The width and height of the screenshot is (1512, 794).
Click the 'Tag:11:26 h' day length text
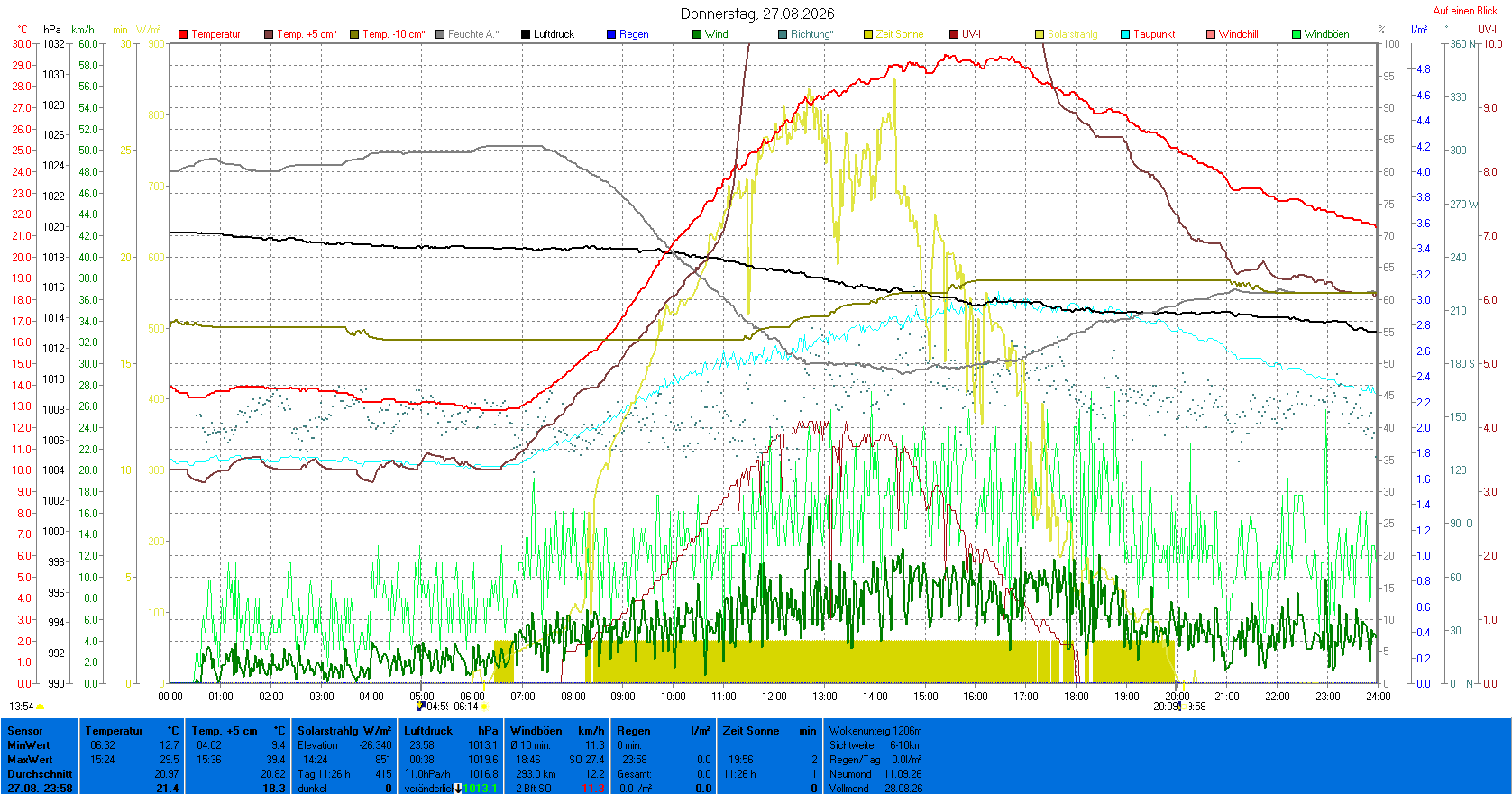324,774
